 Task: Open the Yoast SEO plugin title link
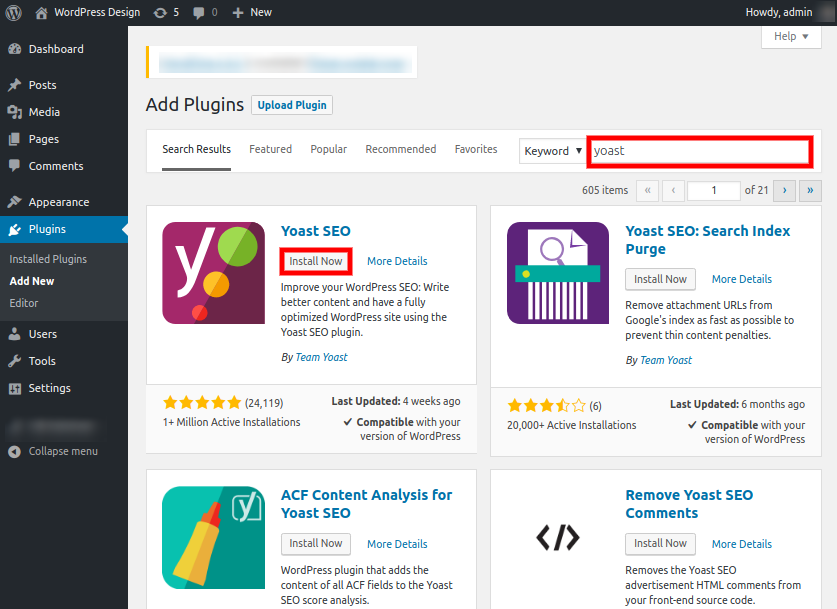(x=316, y=231)
